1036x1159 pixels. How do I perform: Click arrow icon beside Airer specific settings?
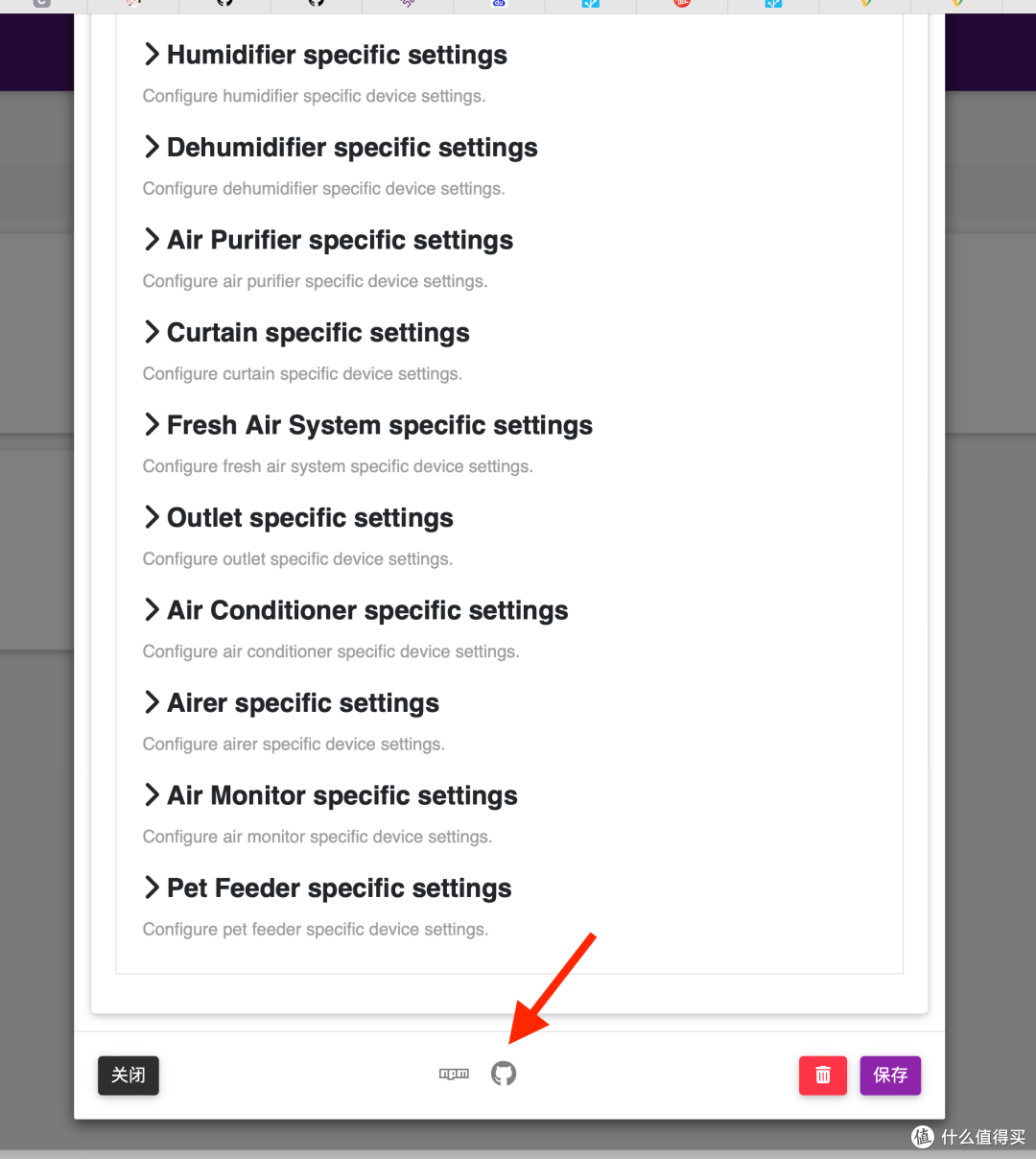coord(152,702)
